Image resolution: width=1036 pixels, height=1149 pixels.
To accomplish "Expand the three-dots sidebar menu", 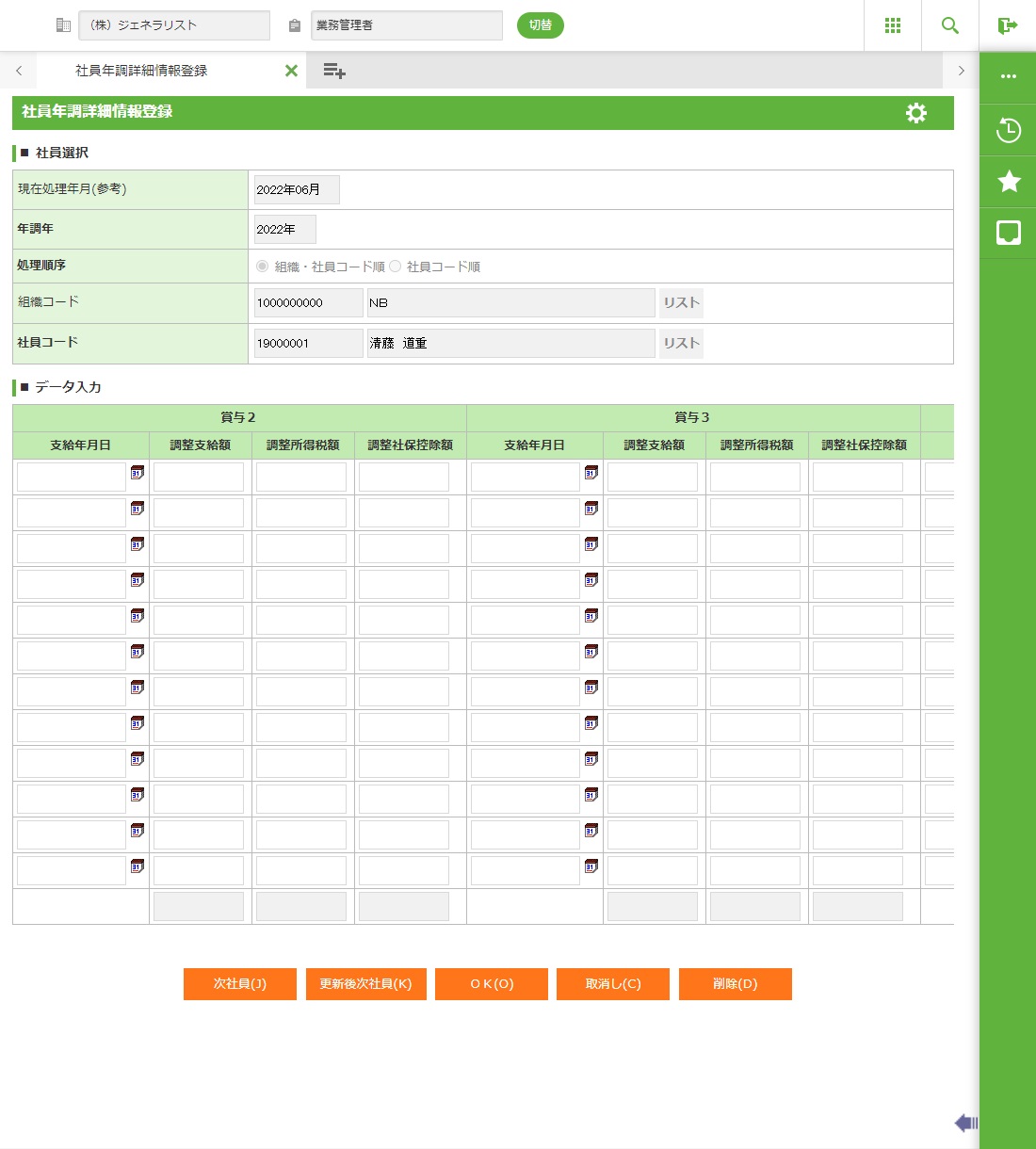I will click(1008, 76).
